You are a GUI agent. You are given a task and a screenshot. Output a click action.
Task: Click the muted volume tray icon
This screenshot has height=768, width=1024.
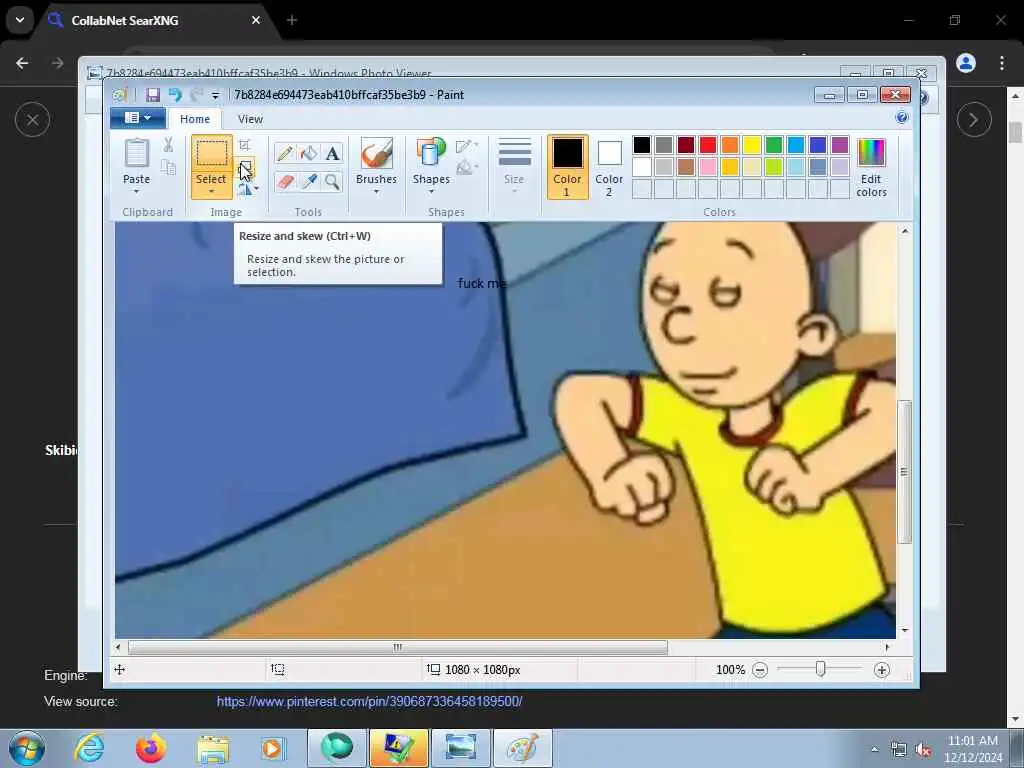click(x=923, y=750)
